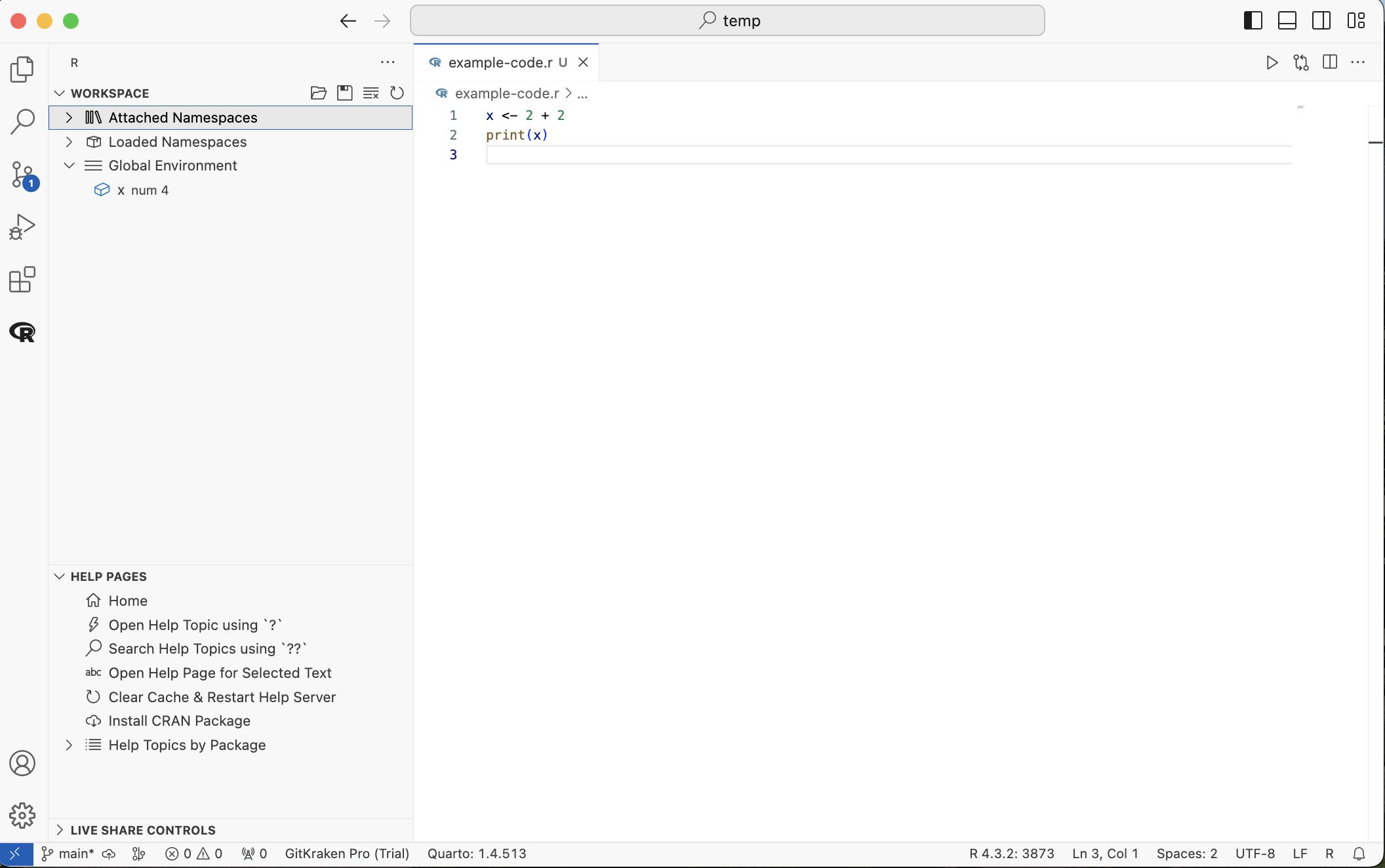This screenshot has height=868, width=1385.
Task: Click the Save Workspace icon
Action: tap(345, 93)
